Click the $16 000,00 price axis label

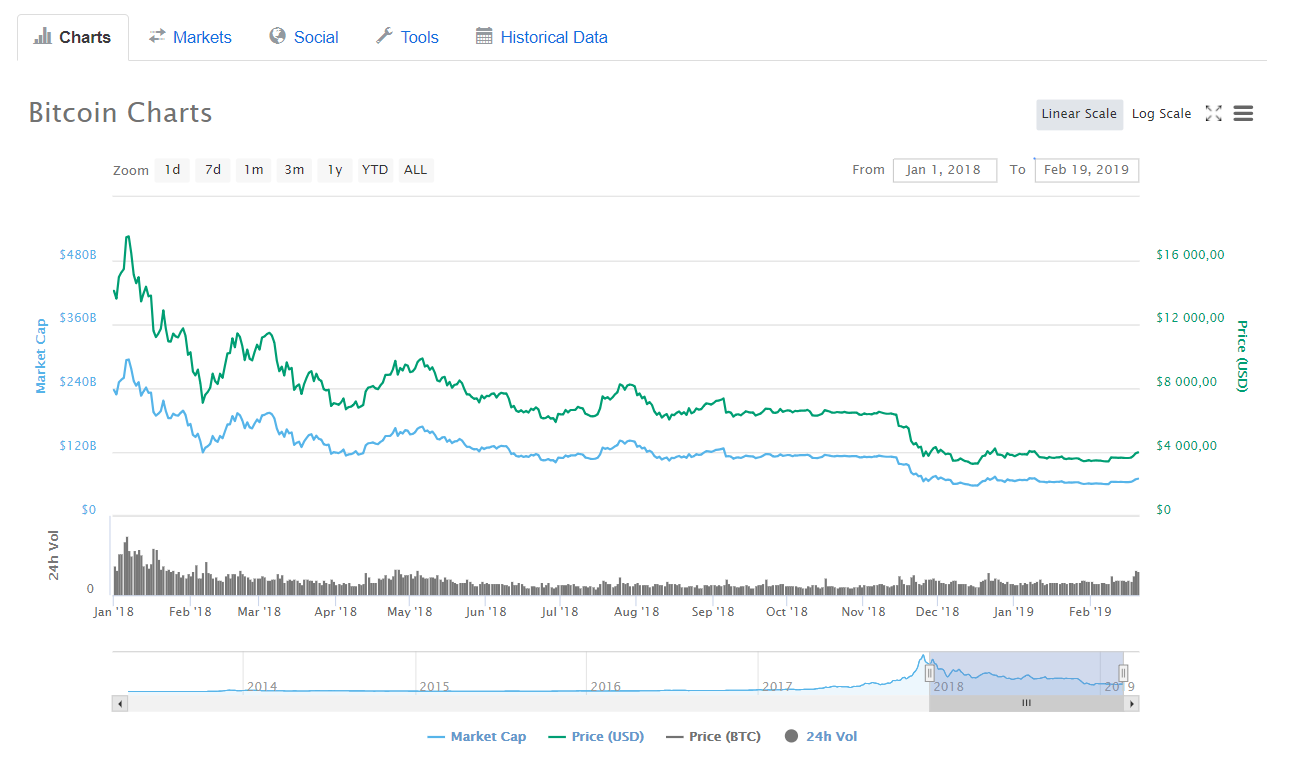1190,255
